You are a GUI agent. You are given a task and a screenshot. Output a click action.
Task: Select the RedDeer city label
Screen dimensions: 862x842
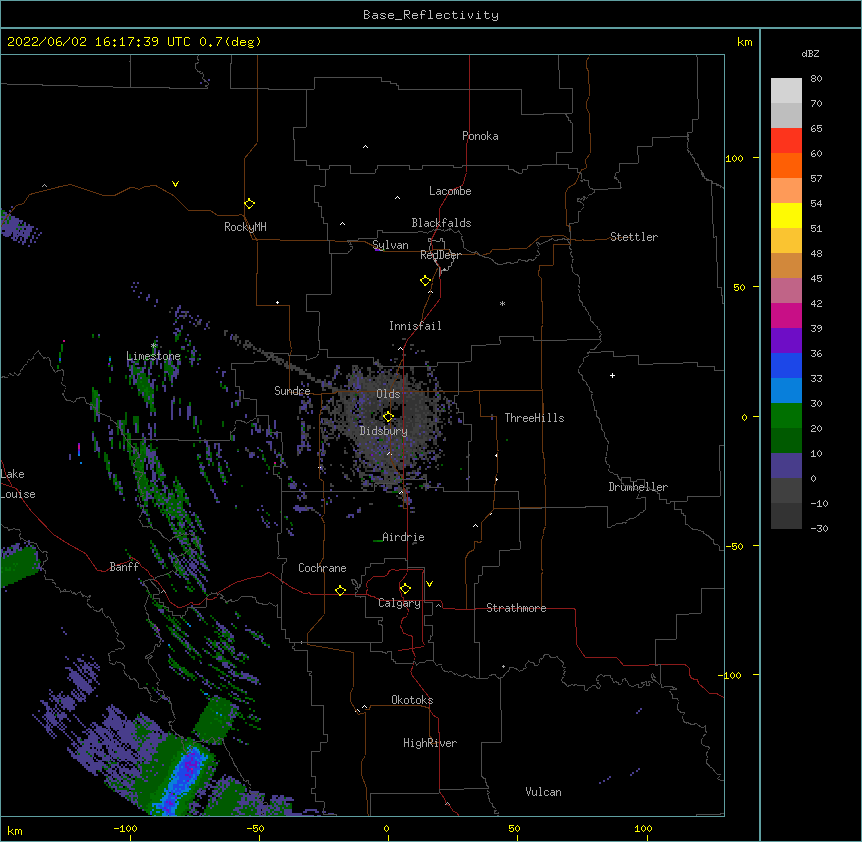point(440,255)
